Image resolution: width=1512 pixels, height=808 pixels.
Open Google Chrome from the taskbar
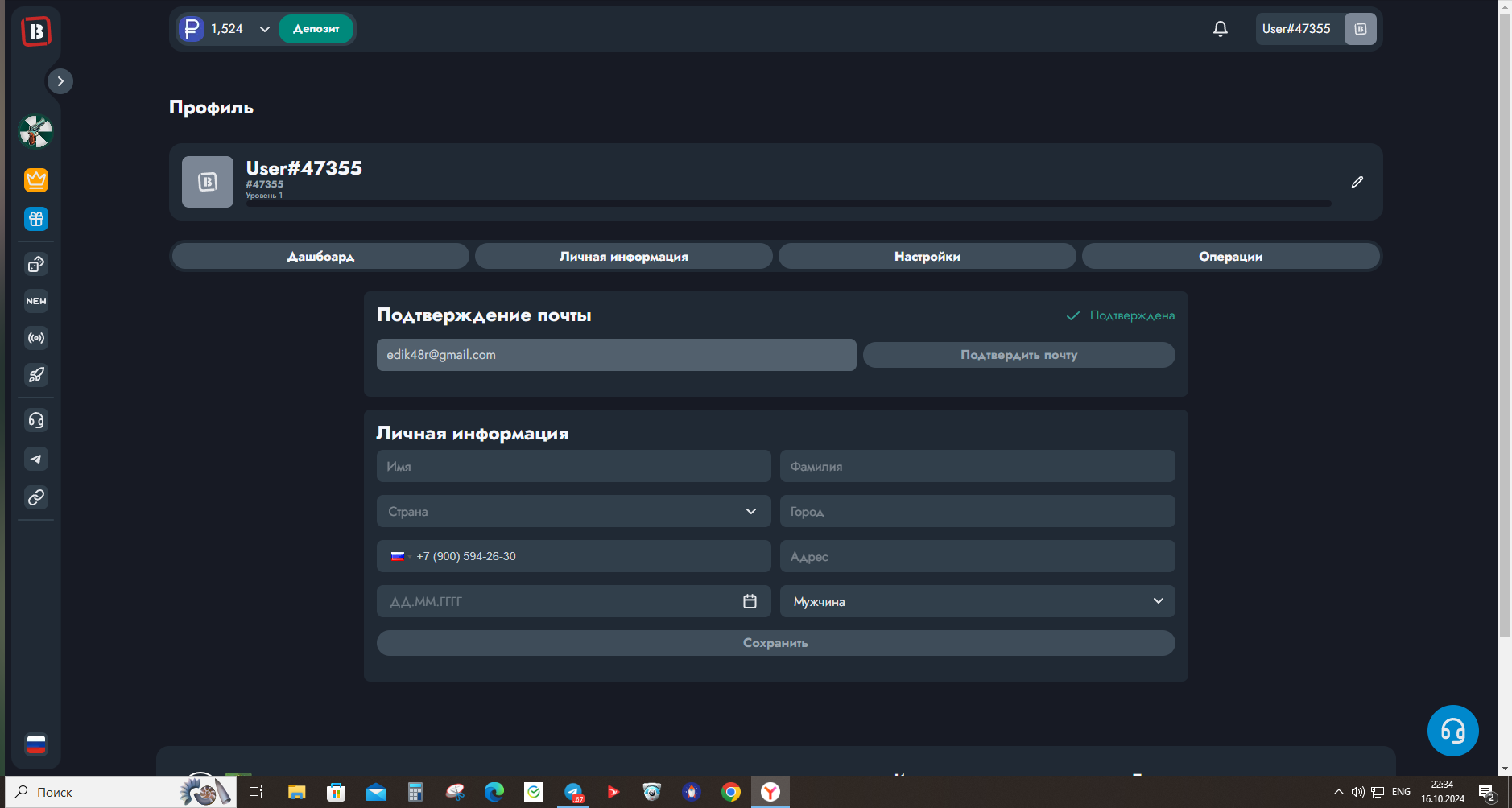730,792
